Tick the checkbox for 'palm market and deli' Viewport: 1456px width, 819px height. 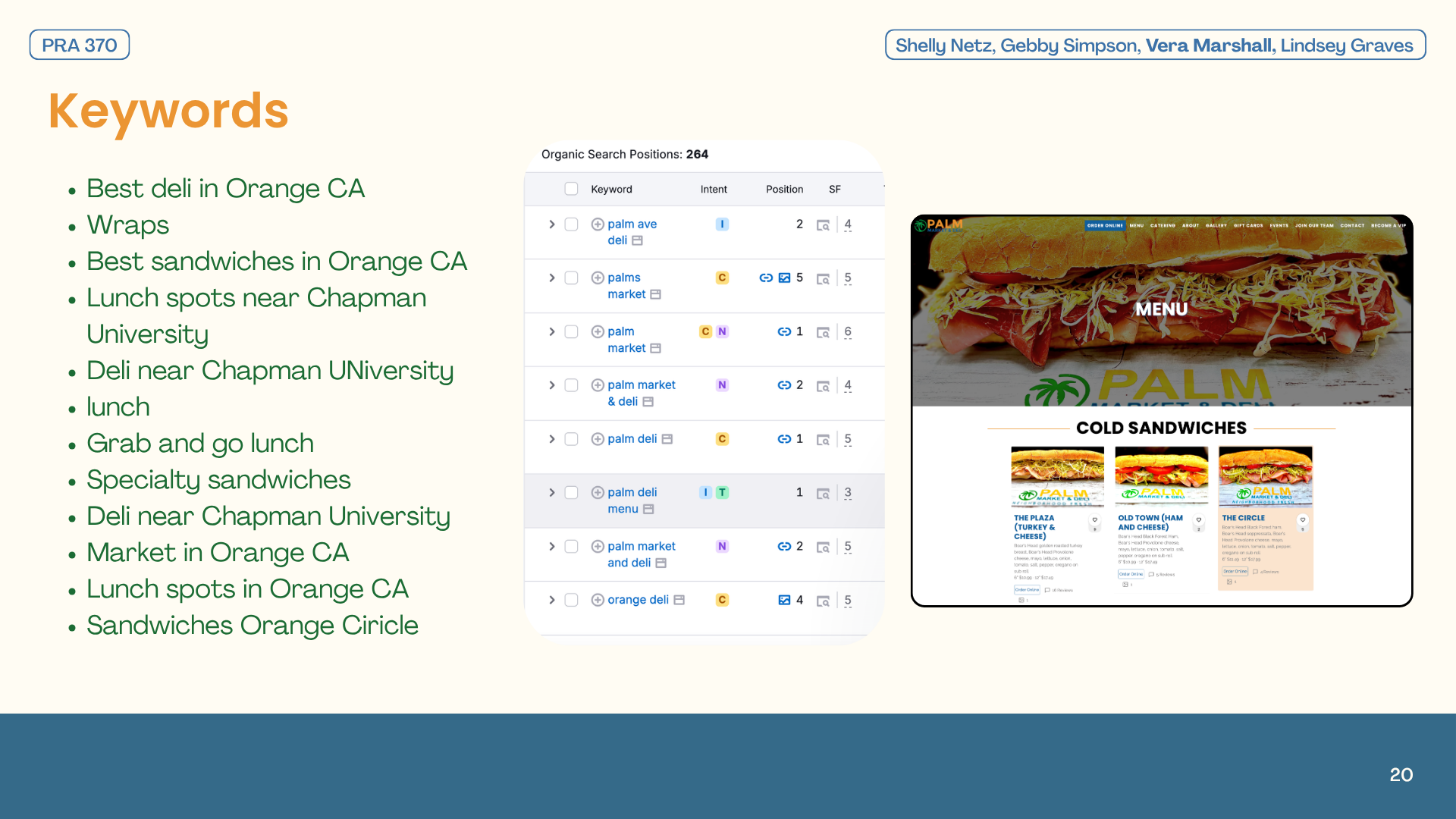(x=571, y=547)
